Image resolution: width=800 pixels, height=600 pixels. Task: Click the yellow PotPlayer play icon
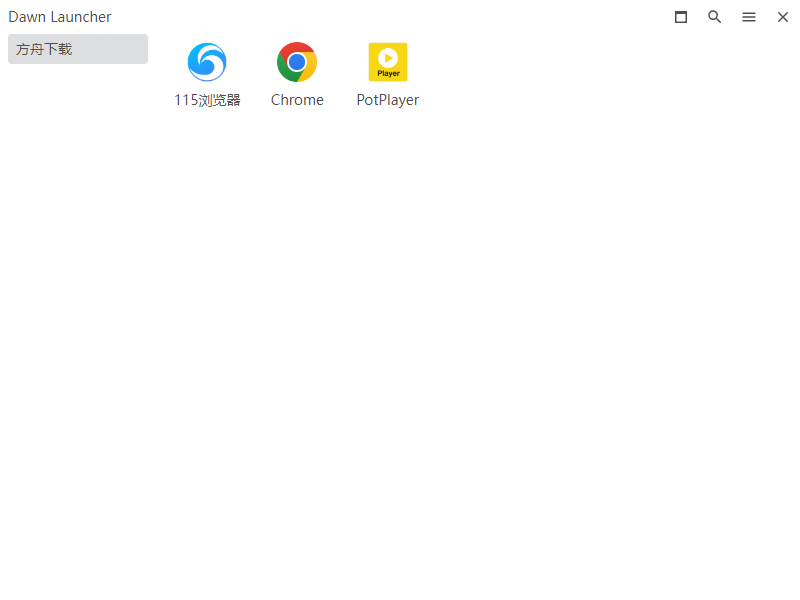pyautogui.click(x=388, y=62)
